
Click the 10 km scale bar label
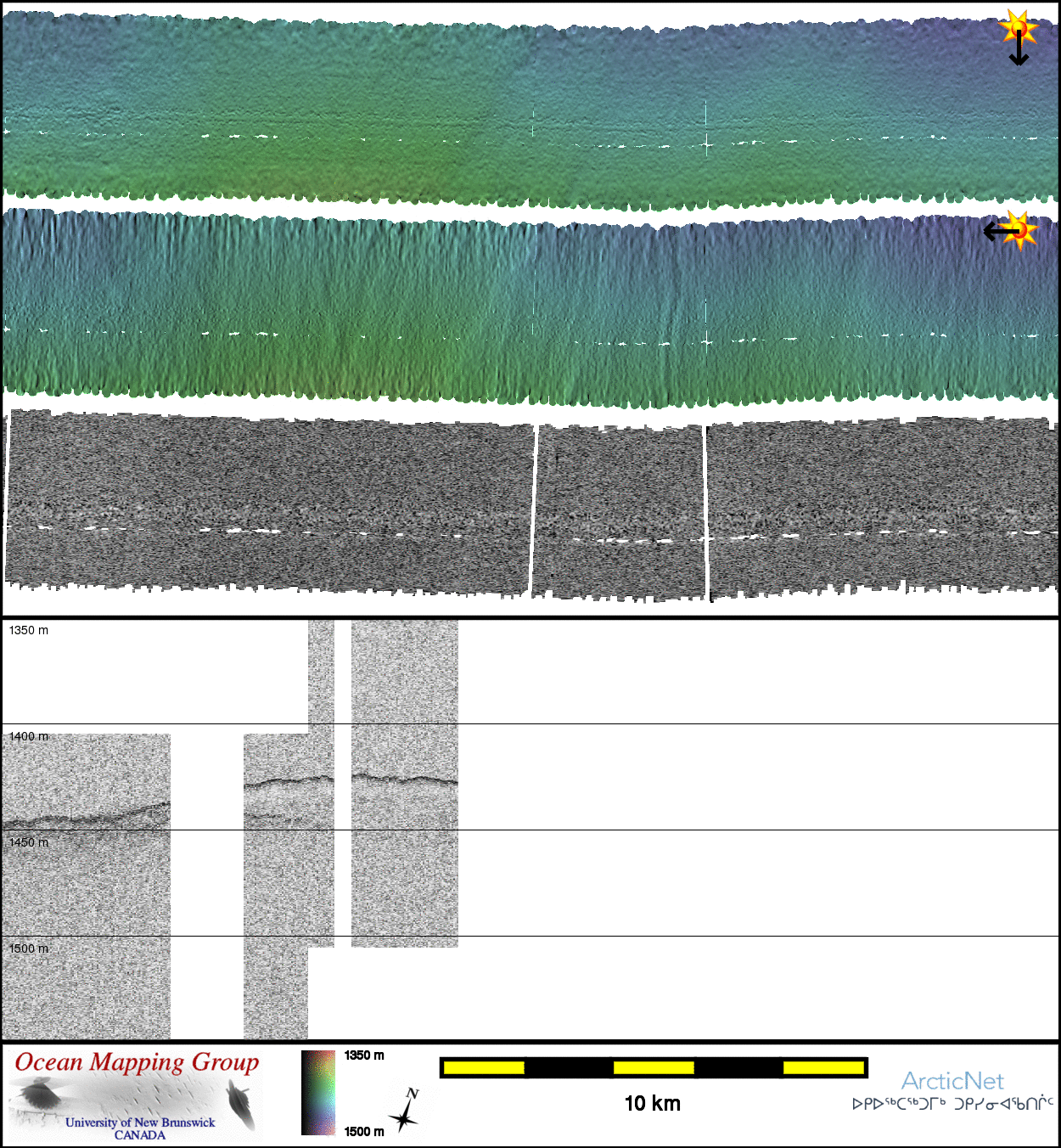pos(652,1103)
